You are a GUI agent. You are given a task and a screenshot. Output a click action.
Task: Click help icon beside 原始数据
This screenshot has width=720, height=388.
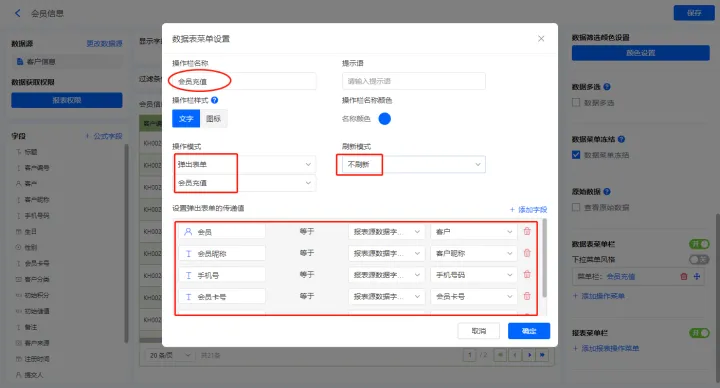click(x=607, y=191)
